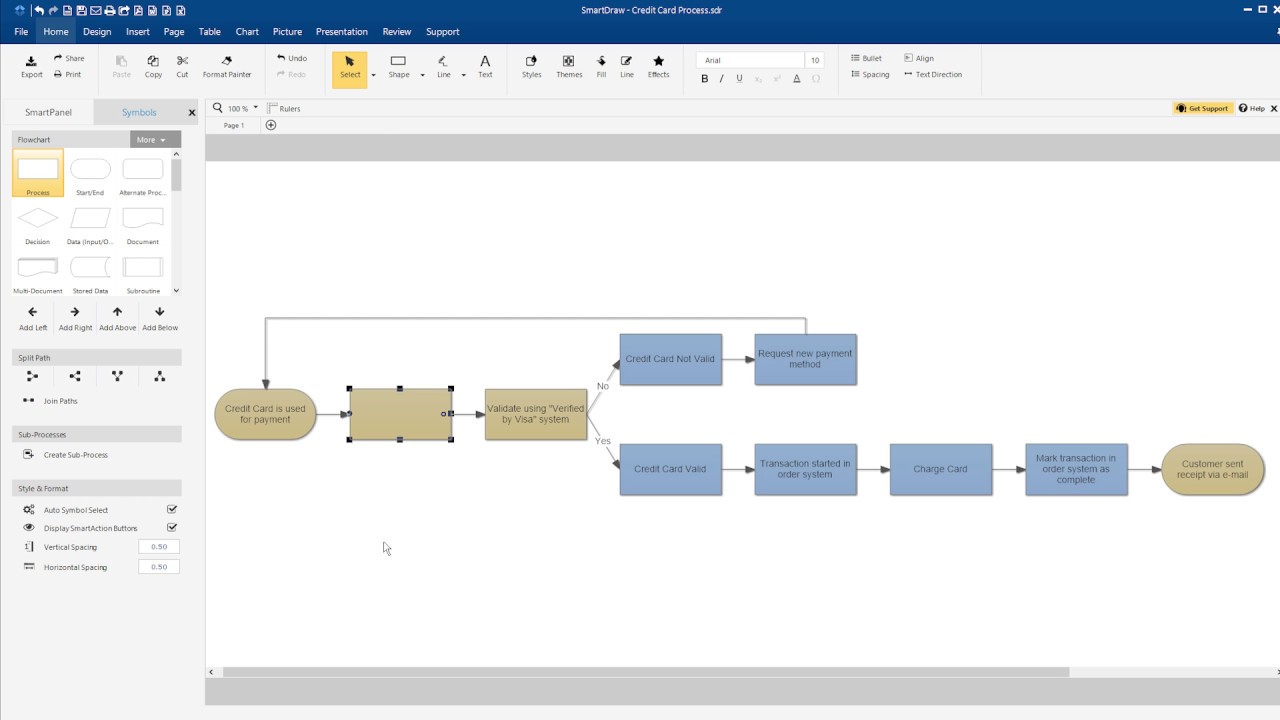
Task: Open the Effects options
Action: click(658, 67)
